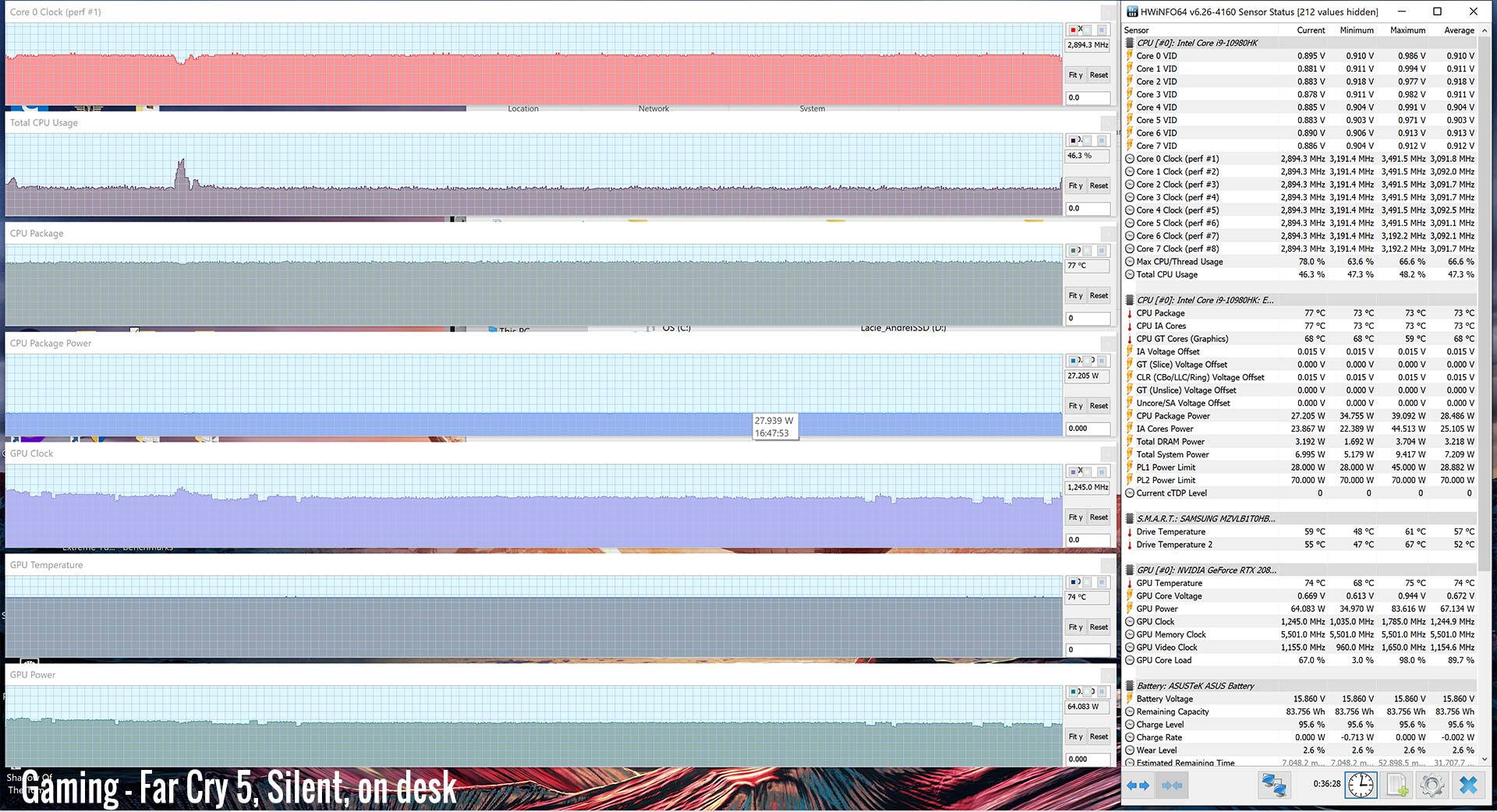Click the clock reset timer icon

[1361, 786]
